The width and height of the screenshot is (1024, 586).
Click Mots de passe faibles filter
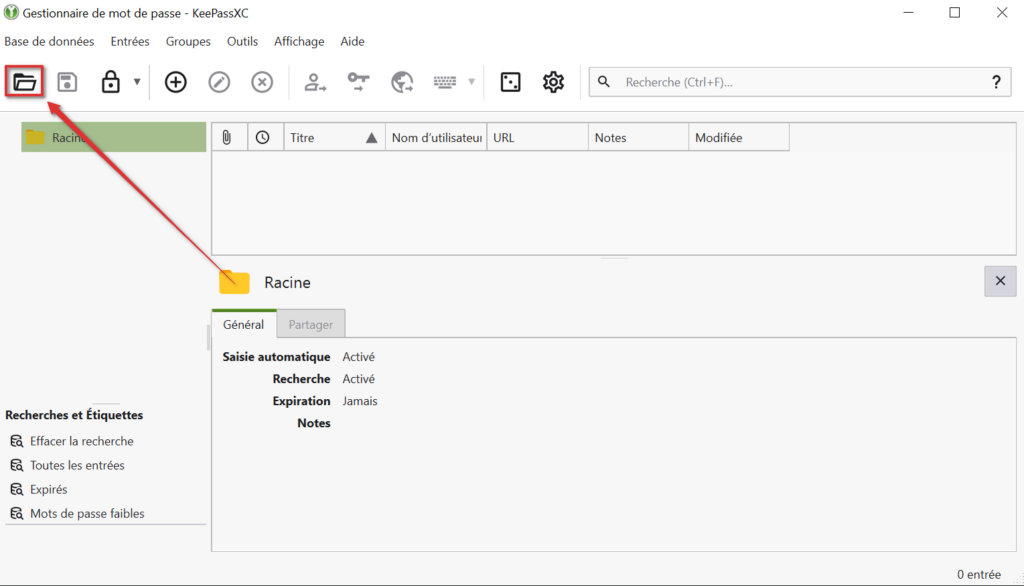(x=87, y=513)
